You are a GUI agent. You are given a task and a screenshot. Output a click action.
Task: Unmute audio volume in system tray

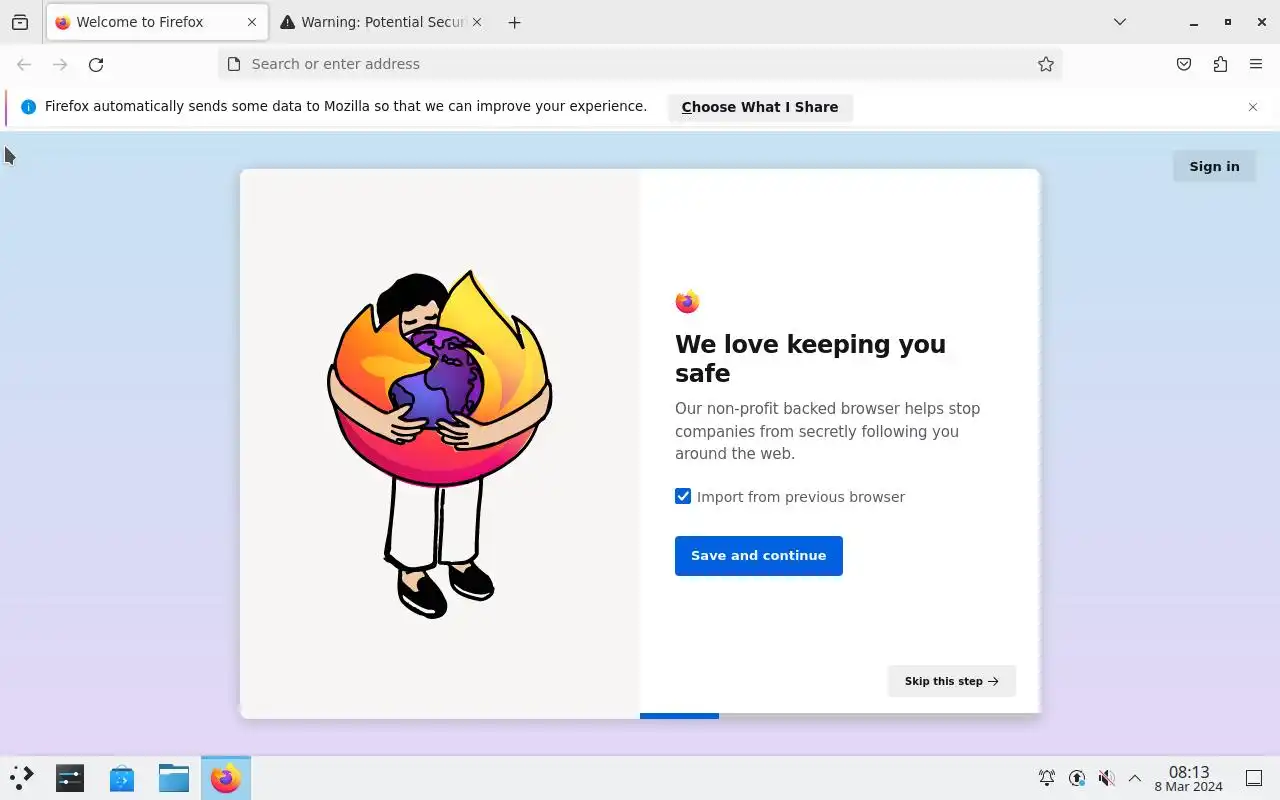1106,778
